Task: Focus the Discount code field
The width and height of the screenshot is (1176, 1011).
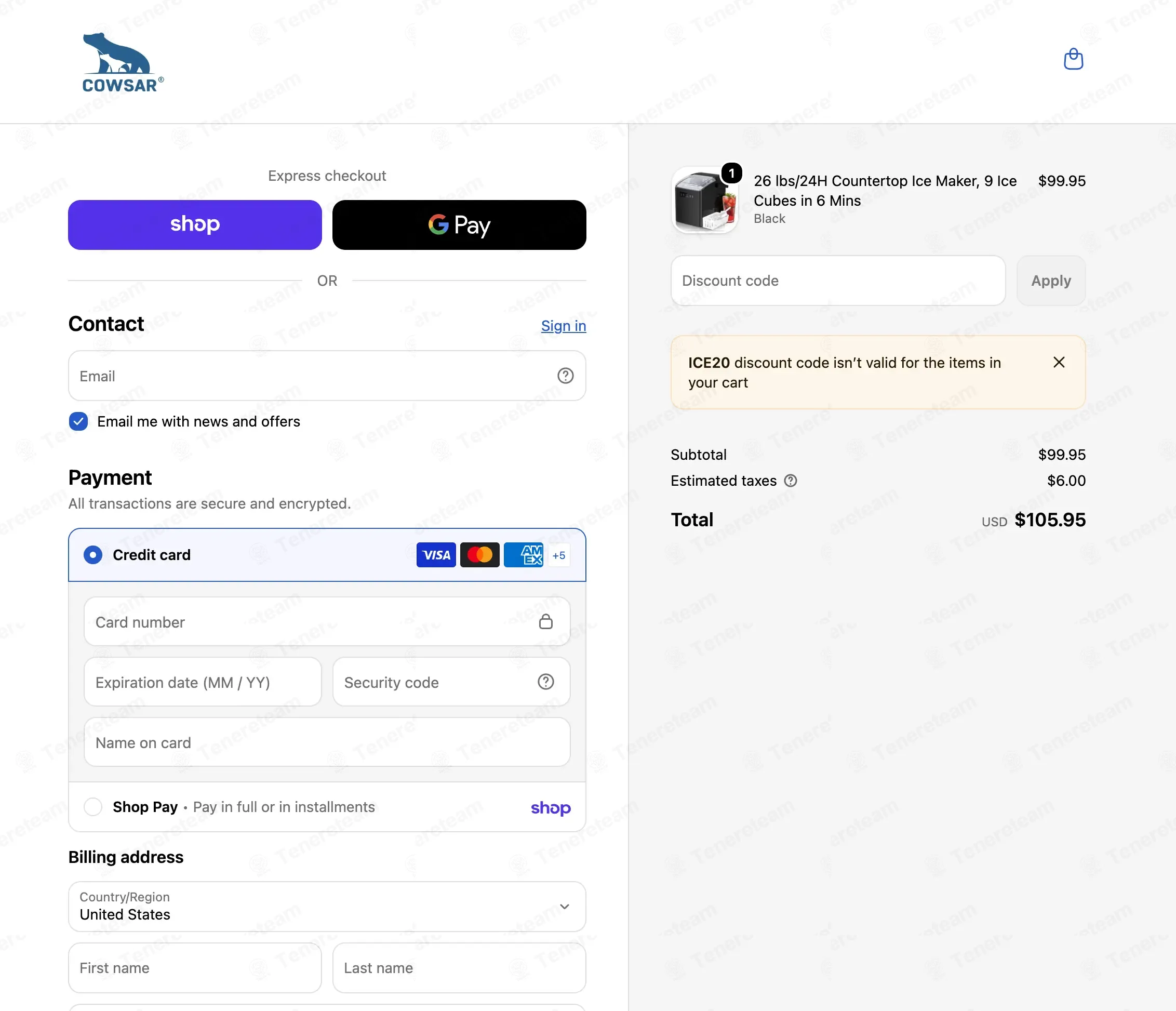Action: pos(838,281)
